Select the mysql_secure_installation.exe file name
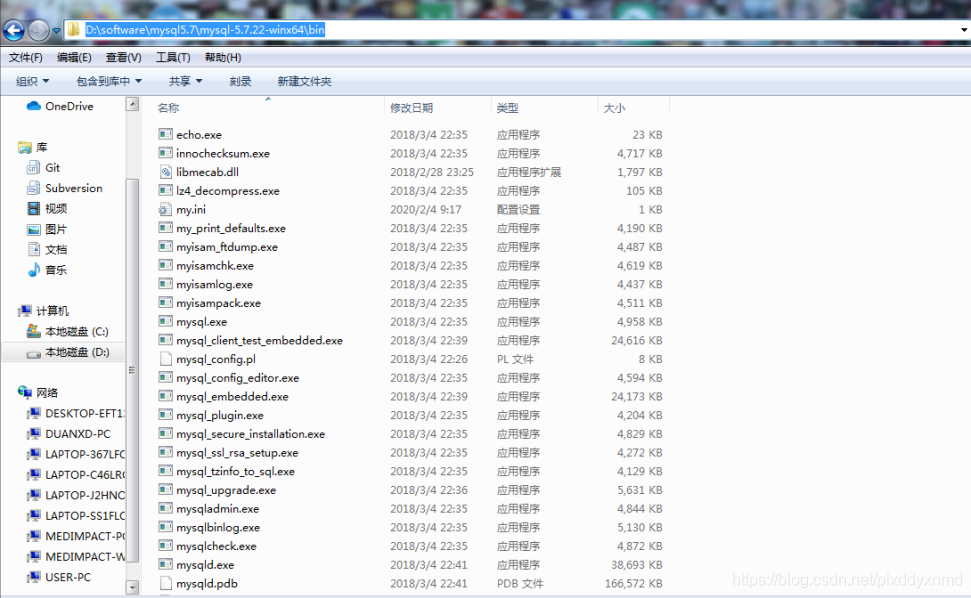 (x=251, y=434)
